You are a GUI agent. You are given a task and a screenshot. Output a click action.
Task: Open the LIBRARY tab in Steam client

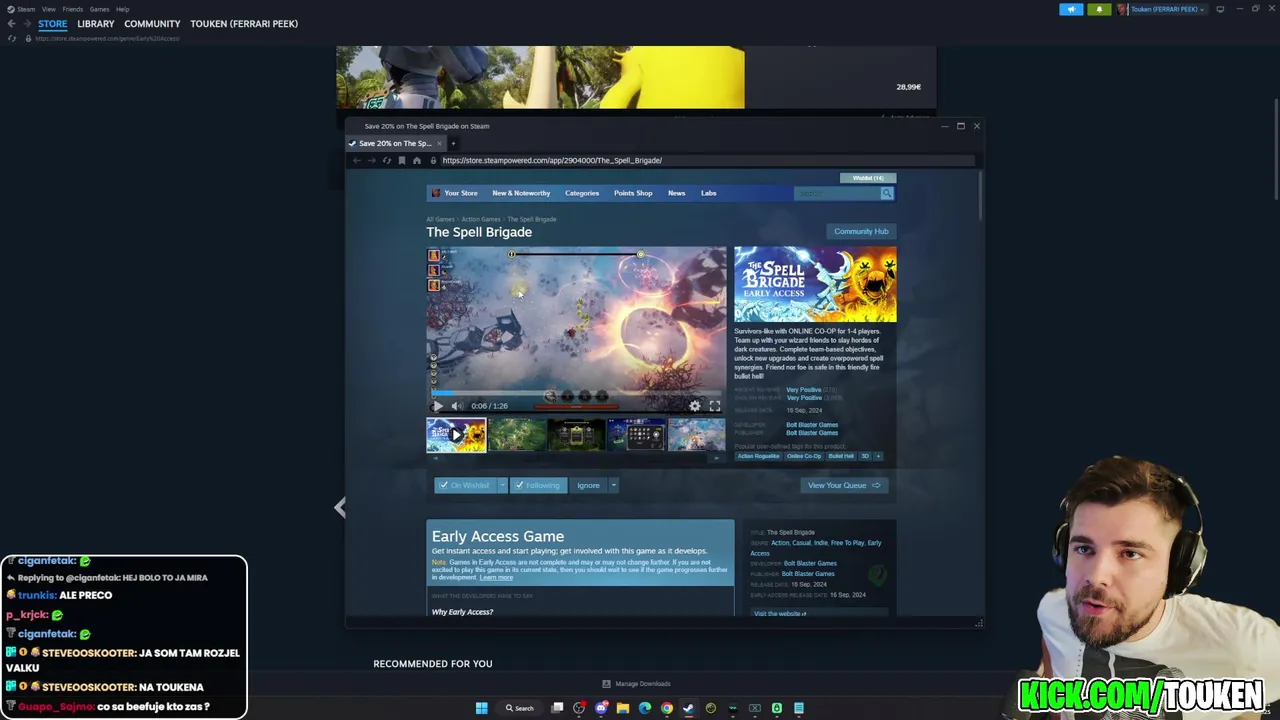click(96, 24)
